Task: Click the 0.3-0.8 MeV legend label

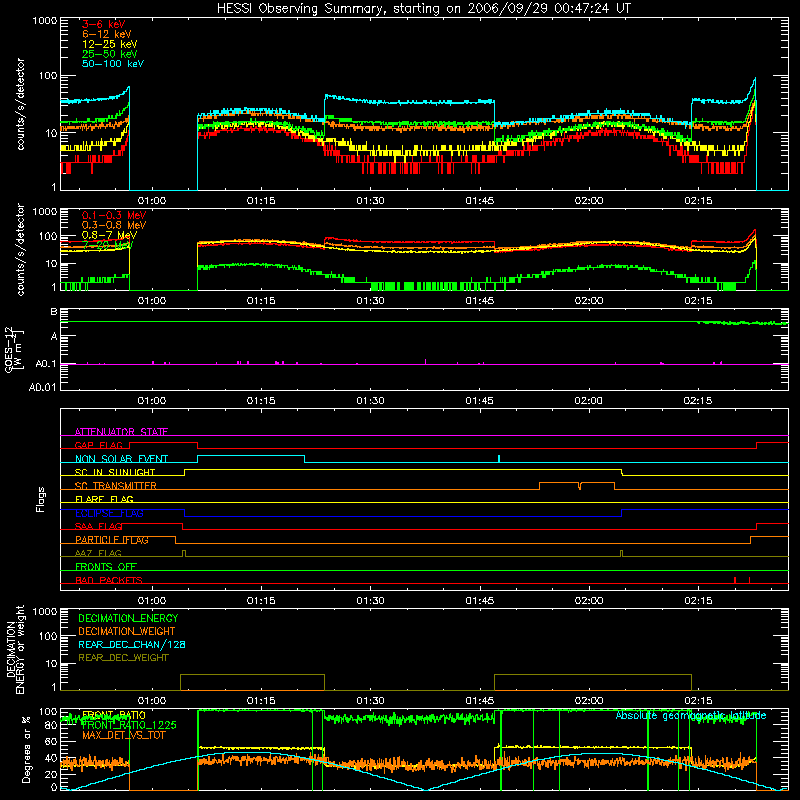Action: click(x=114, y=225)
